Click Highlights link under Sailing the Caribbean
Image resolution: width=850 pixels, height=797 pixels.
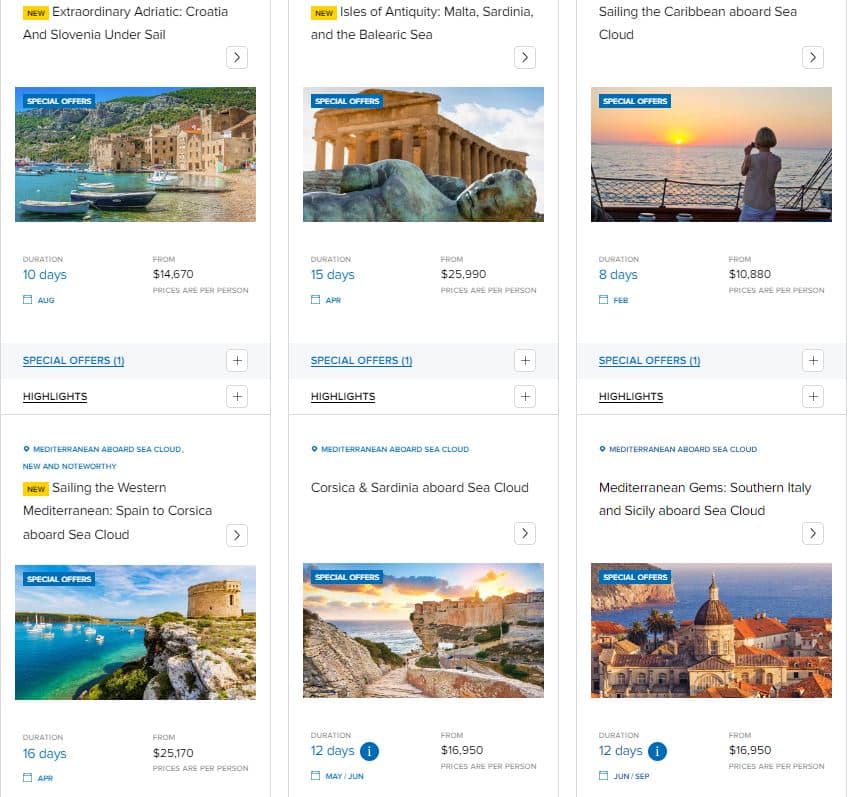pos(631,396)
